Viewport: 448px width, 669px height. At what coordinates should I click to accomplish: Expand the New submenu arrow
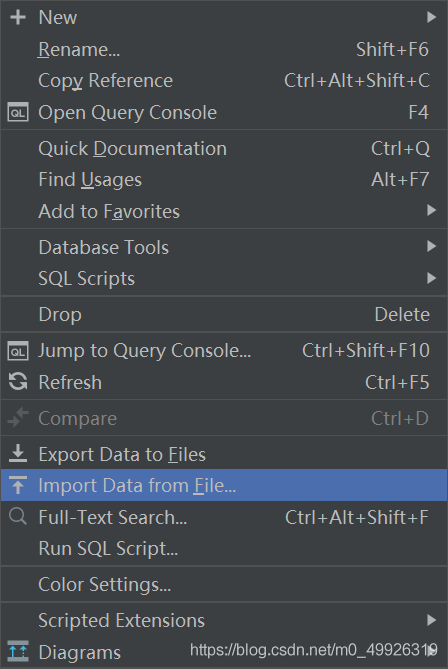pos(431,17)
